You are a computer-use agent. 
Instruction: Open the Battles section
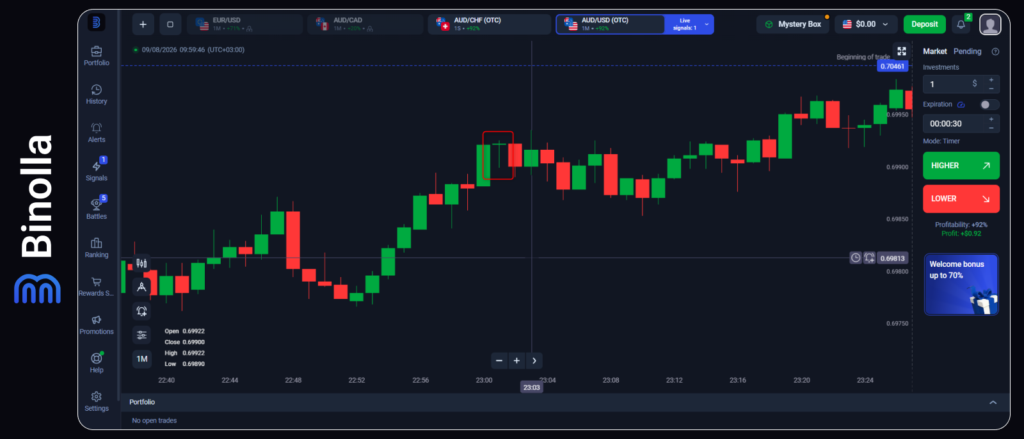(x=97, y=209)
